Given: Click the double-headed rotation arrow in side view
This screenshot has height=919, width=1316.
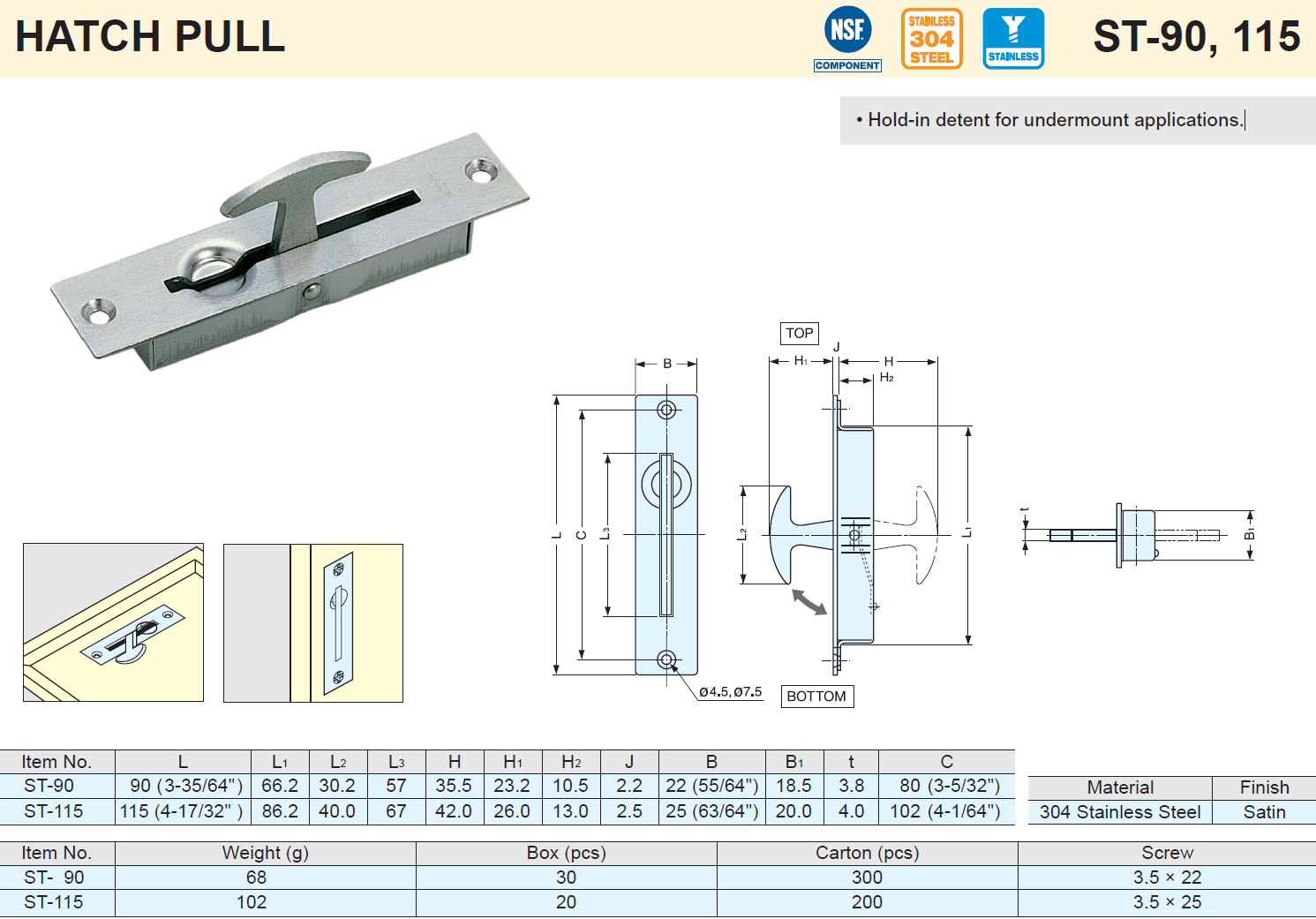Looking at the screenshot, I should pos(809,602).
